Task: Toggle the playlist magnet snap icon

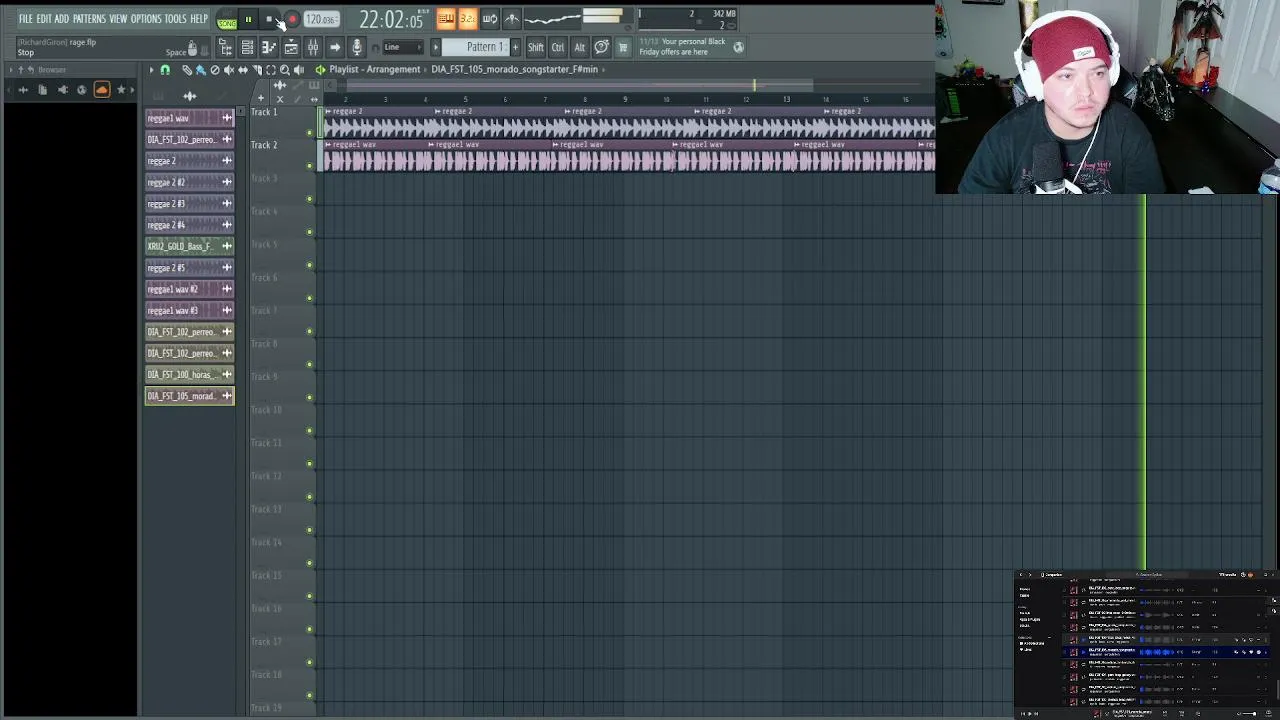Action: (x=165, y=70)
